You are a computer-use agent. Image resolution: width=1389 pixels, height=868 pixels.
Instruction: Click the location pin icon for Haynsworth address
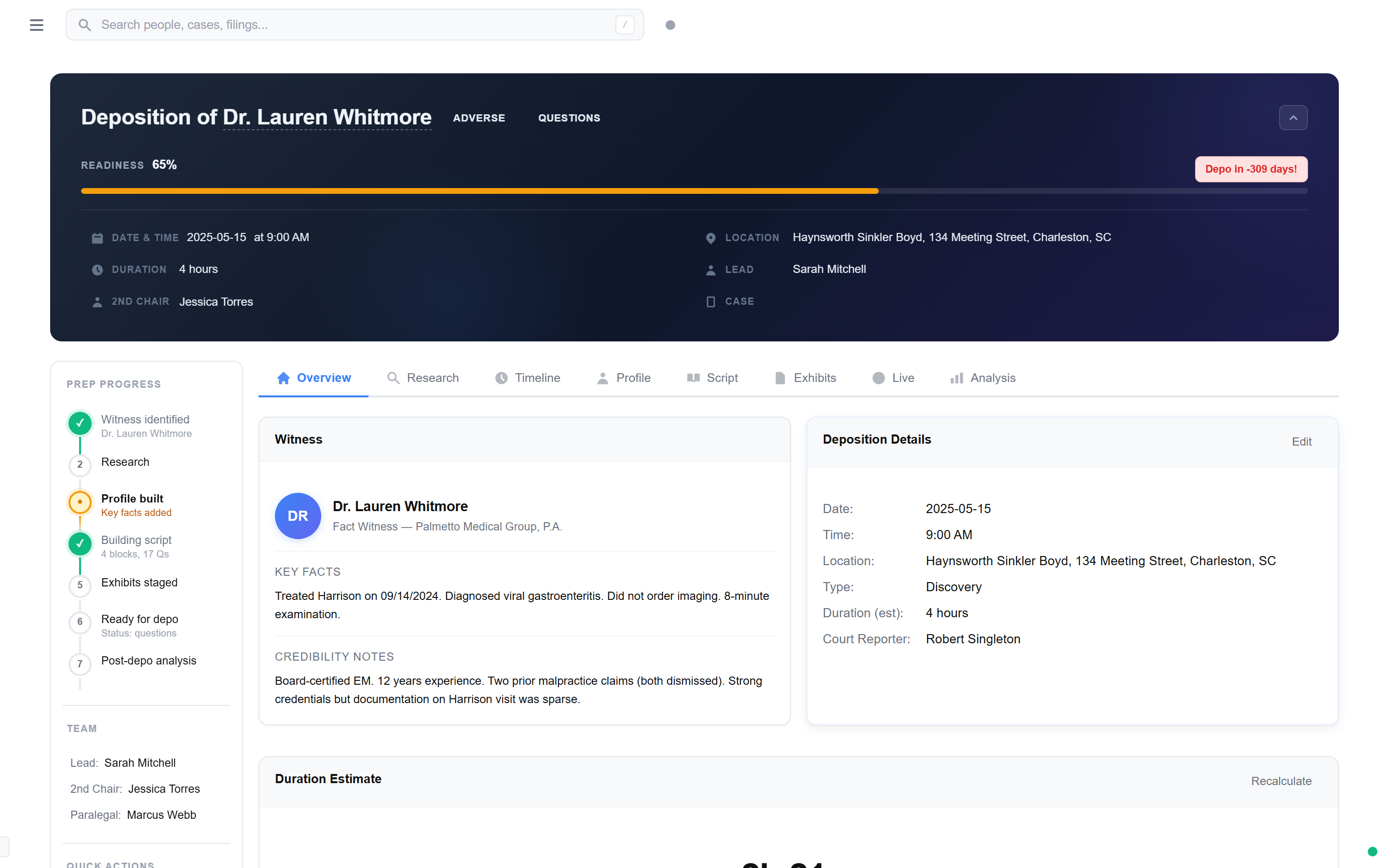(x=710, y=237)
